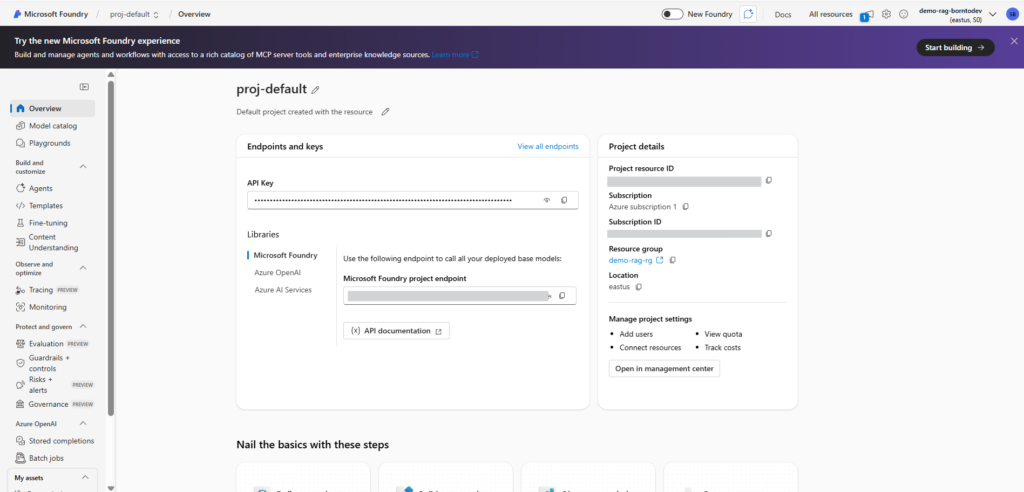The width and height of the screenshot is (1024, 492).
Task: Click the Start building button
Action: coord(955,47)
